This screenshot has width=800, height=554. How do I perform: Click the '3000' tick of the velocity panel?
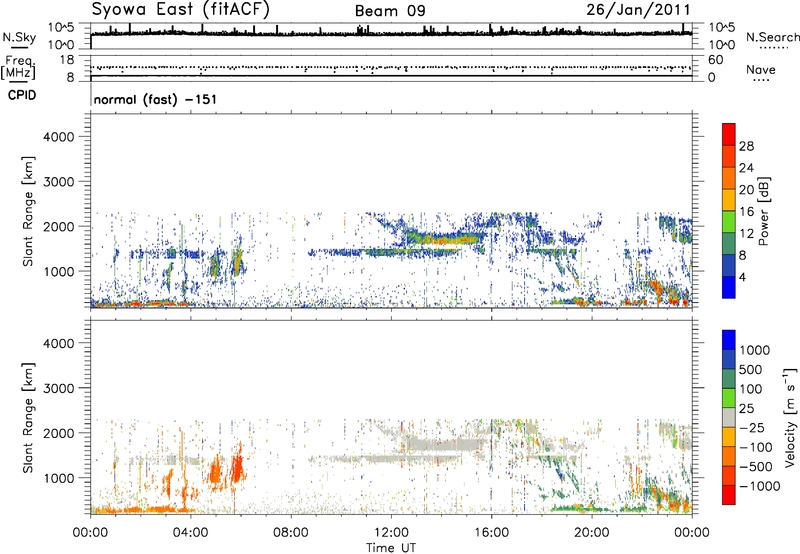[x=58, y=388]
